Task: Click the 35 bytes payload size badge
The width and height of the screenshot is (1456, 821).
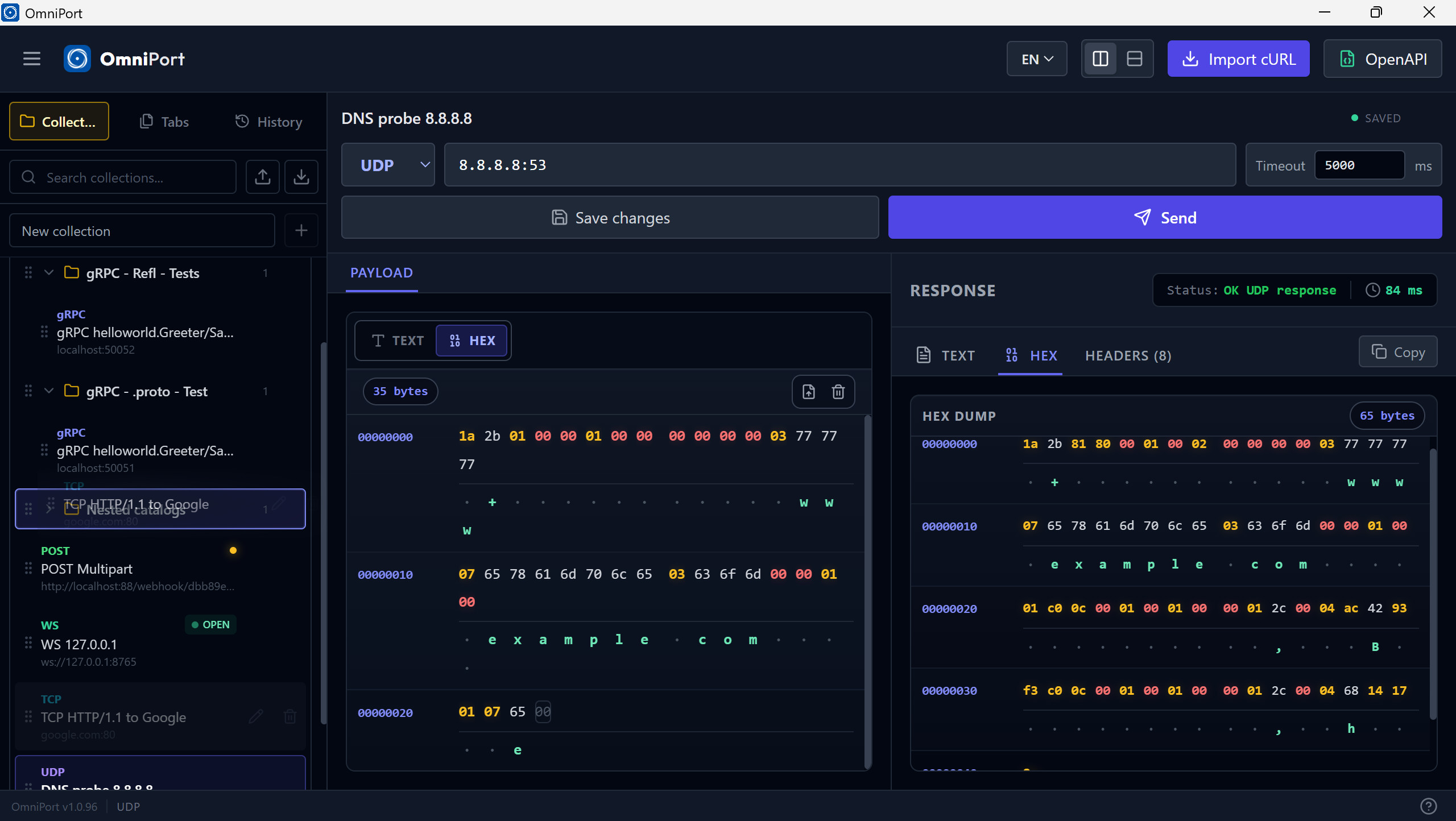Action: (400, 391)
